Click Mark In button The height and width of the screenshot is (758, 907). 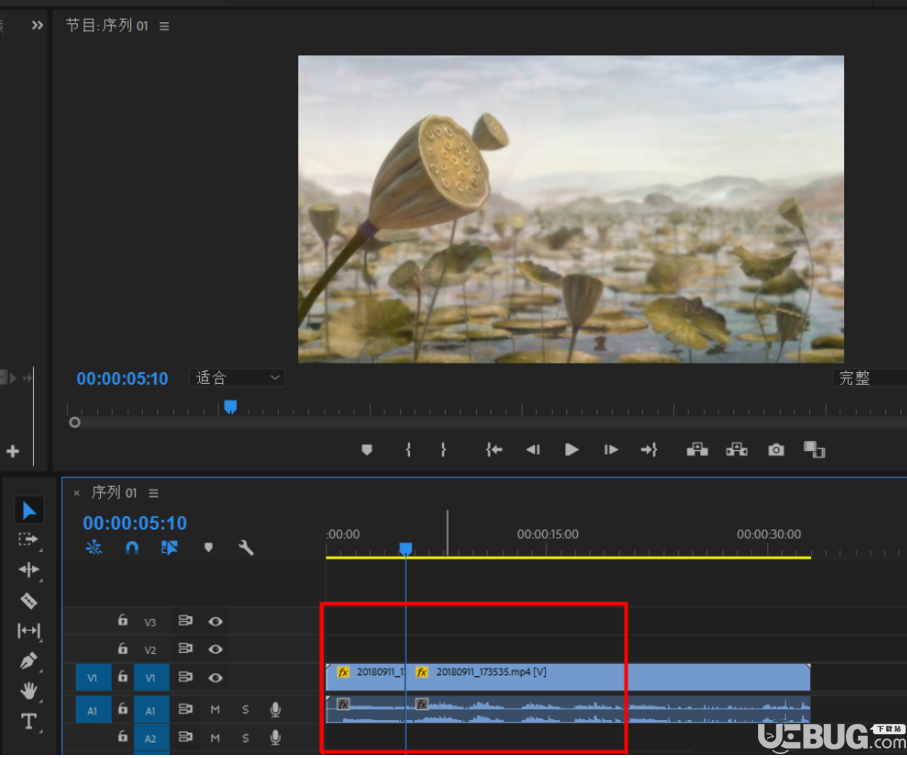click(408, 450)
